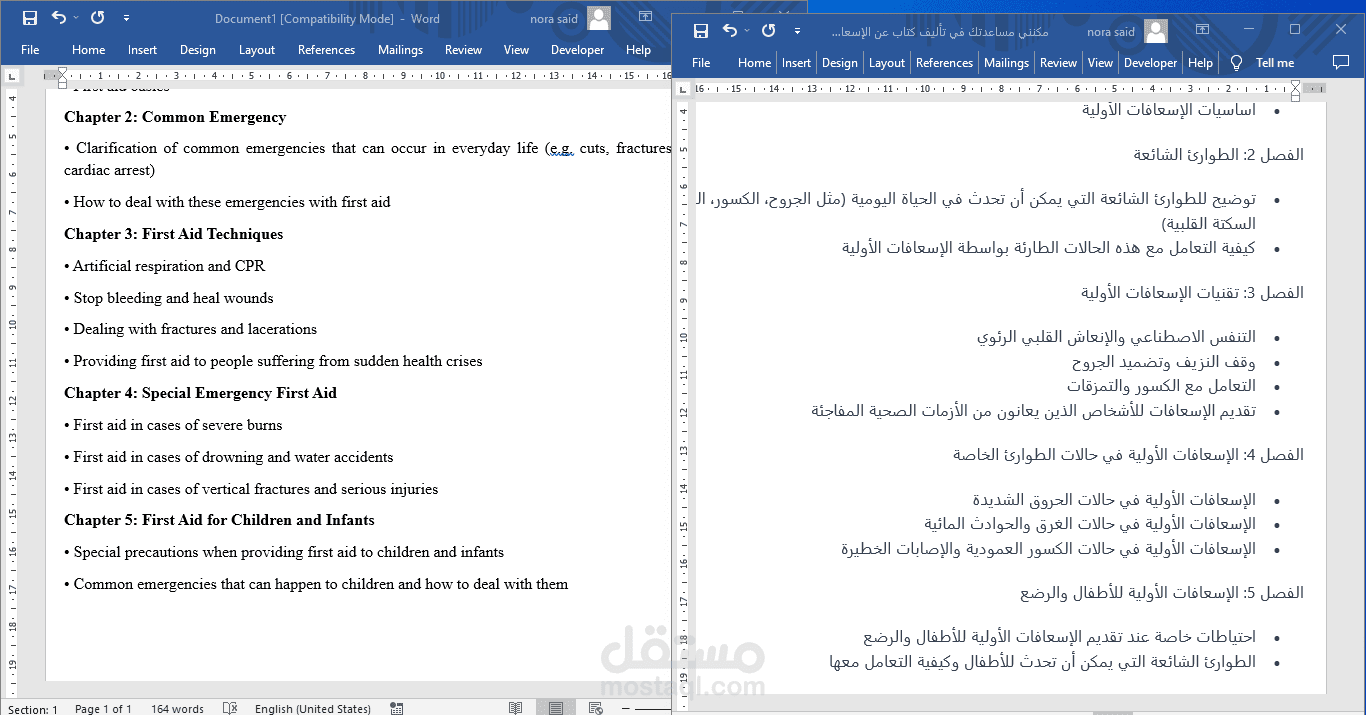Go to the Design tab in left window
Viewport: 1366px width, 715px height.
pyautogui.click(x=198, y=50)
